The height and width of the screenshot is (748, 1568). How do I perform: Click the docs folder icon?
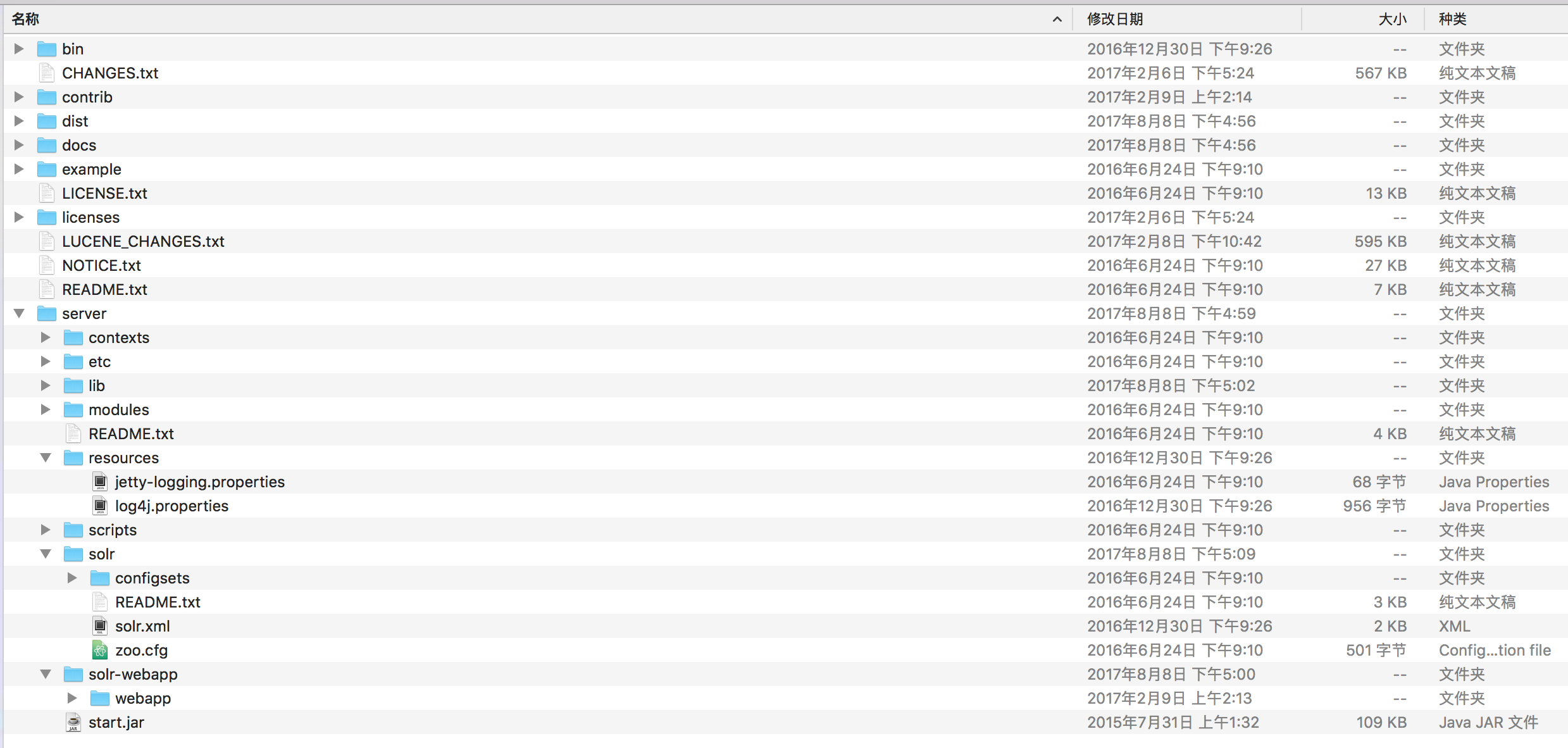coord(46,145)
